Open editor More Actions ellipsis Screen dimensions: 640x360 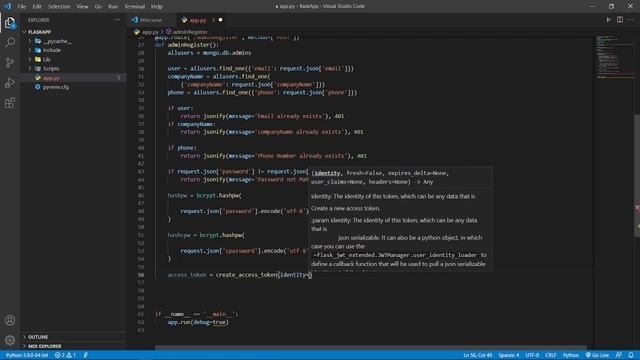point(631,20)
